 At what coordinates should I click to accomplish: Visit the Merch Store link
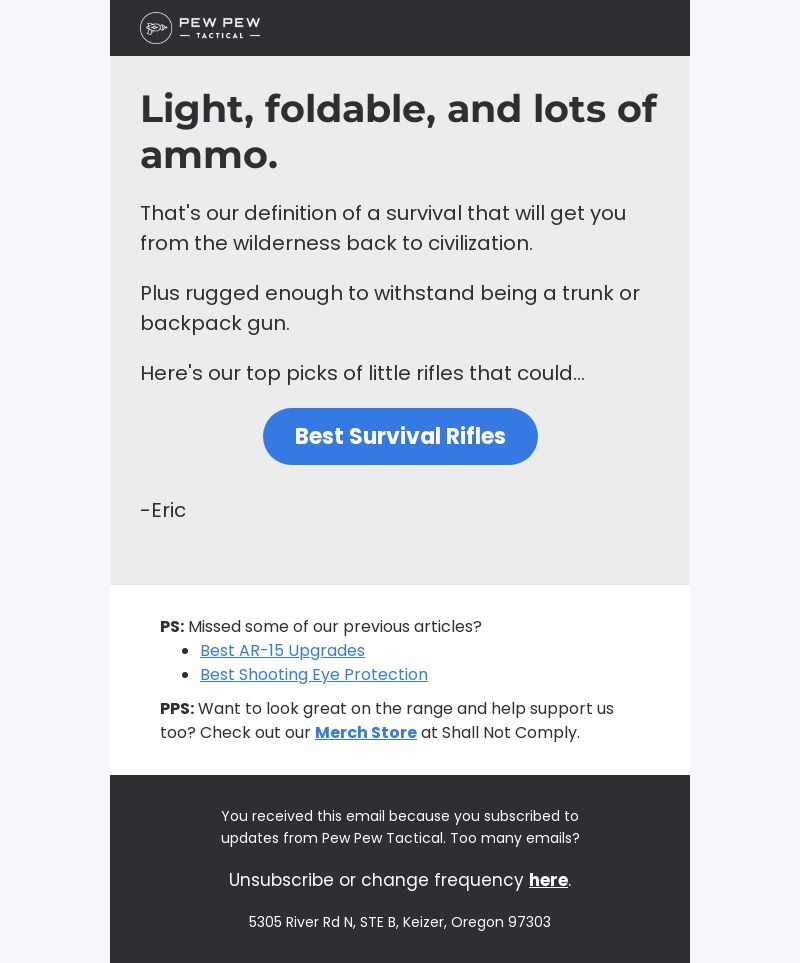366,733
